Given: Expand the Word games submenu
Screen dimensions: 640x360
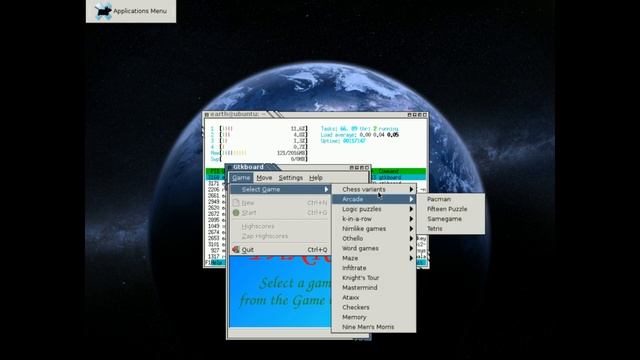Looking at the screenshot, I should click(374, 248).
